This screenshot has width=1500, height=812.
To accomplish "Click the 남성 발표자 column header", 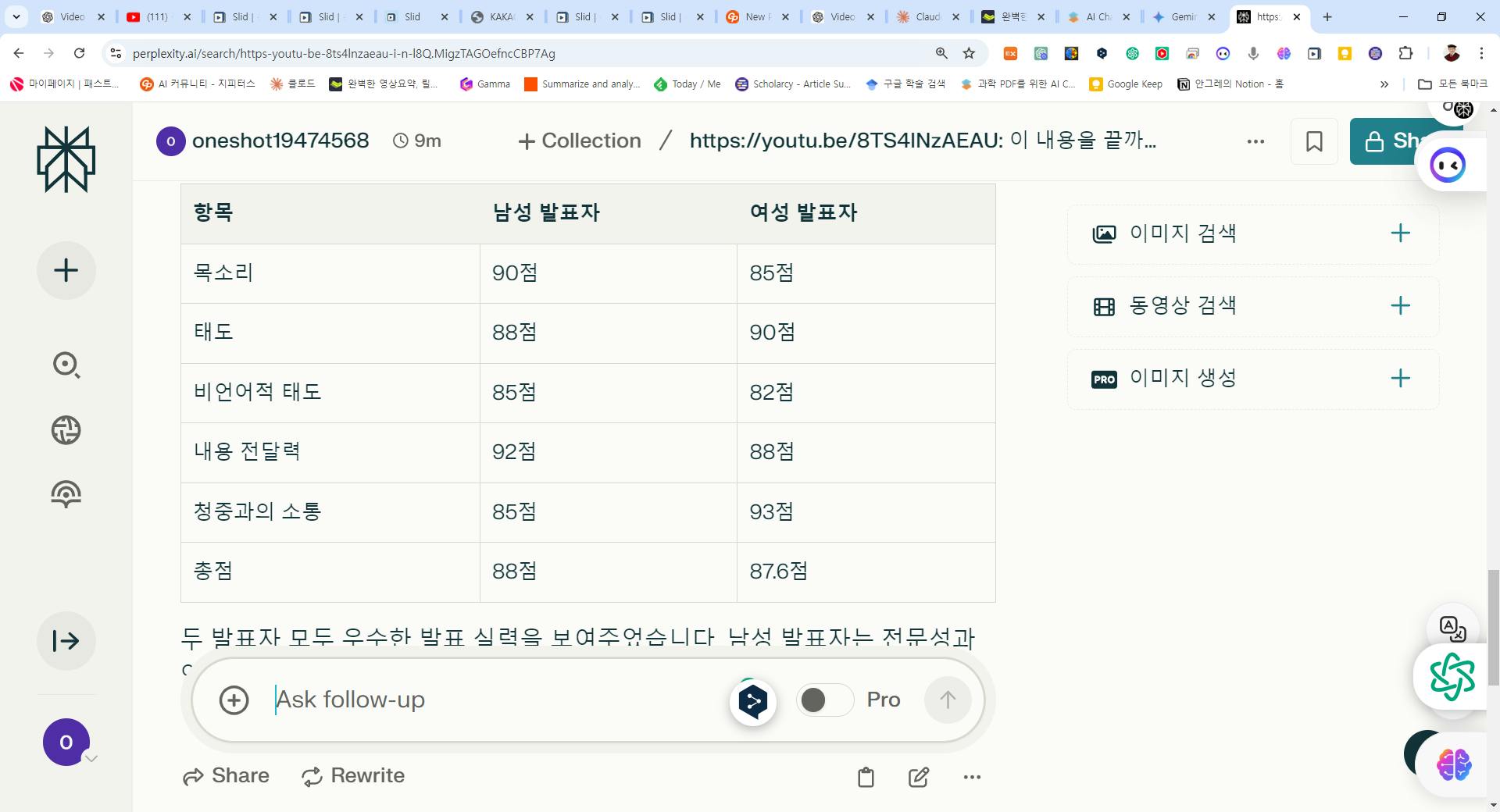I will tap(546, 212).
